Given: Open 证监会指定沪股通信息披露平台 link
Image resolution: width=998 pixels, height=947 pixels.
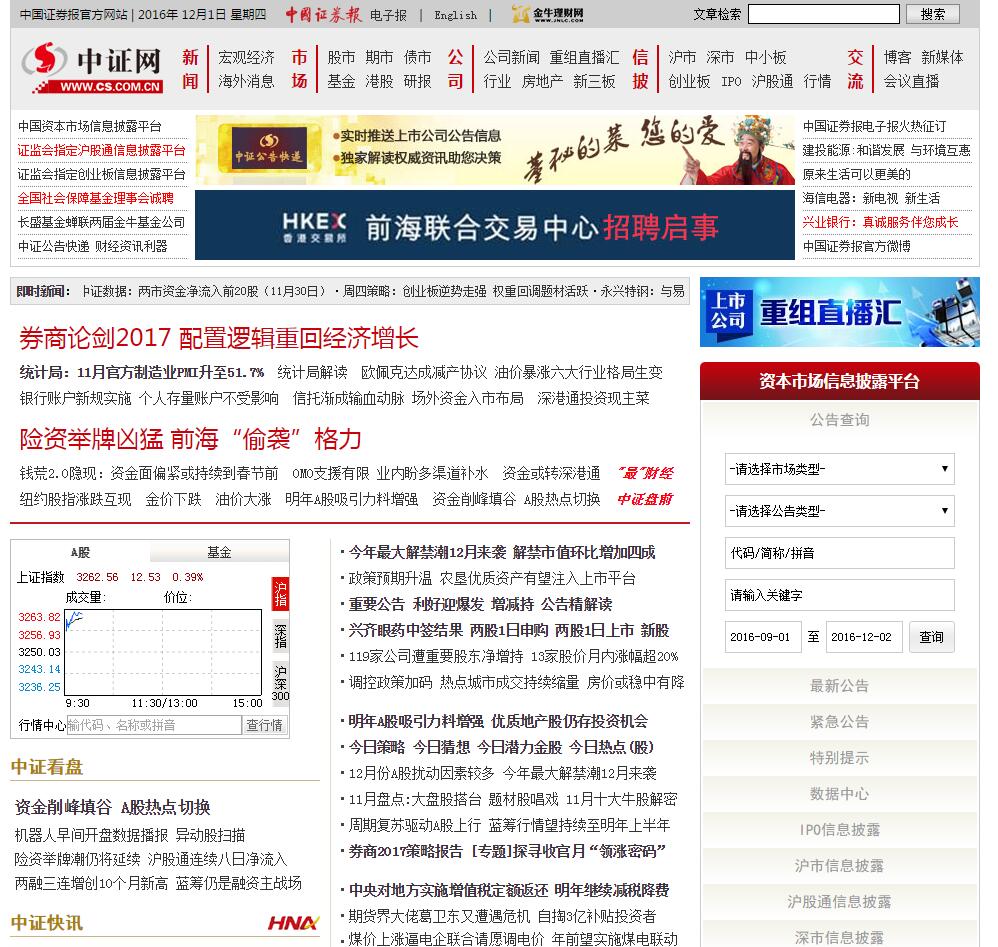Looking at the screenshot, I should pos(102,151).
